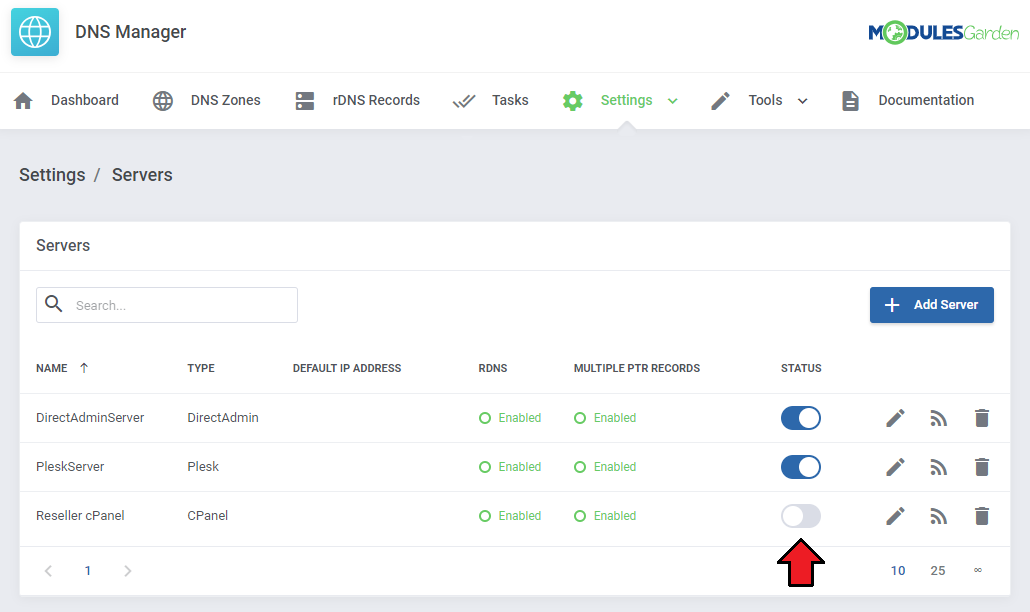Sort by Name ascending arrow
Viewport: 1030px width, 612px height.
84,368
